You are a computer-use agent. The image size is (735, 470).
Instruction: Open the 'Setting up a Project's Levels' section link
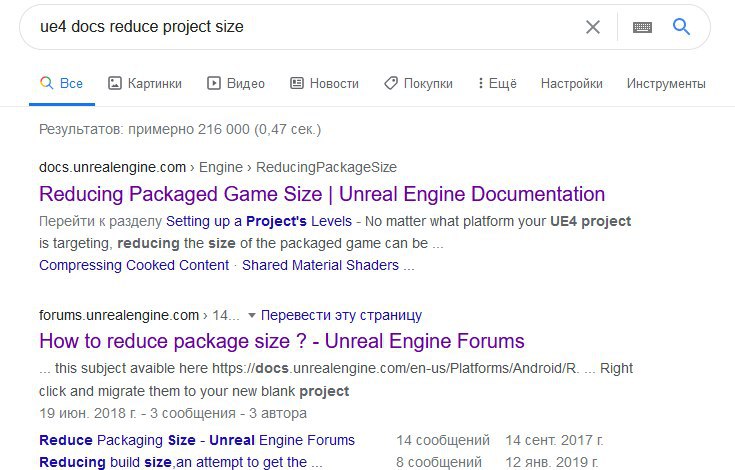[x=259, y=221]
